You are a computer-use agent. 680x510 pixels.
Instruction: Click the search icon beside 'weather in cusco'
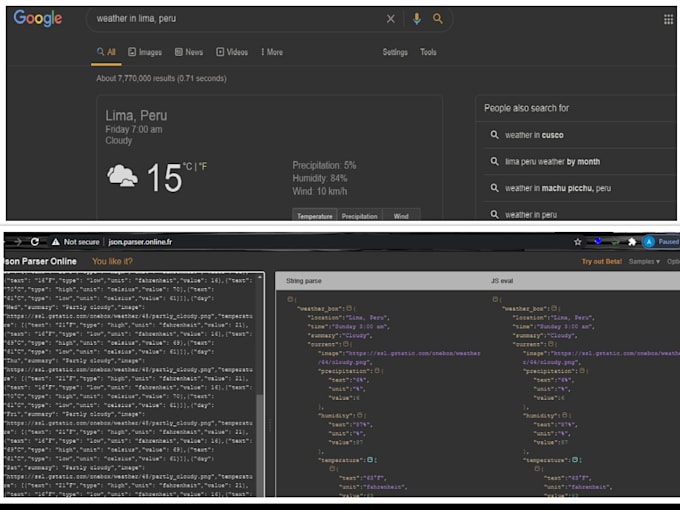pyautogui.click(x=494, y=135)
